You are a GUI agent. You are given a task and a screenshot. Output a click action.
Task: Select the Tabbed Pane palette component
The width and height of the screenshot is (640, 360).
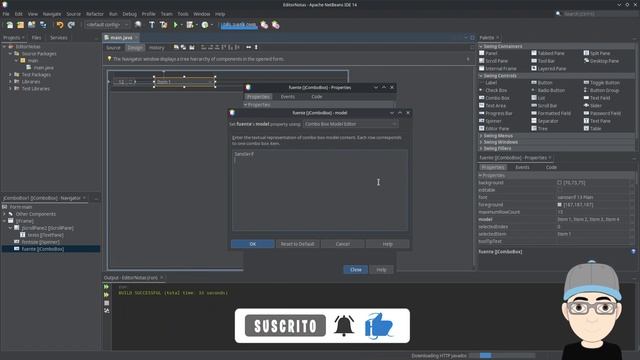tap(548, 53)
